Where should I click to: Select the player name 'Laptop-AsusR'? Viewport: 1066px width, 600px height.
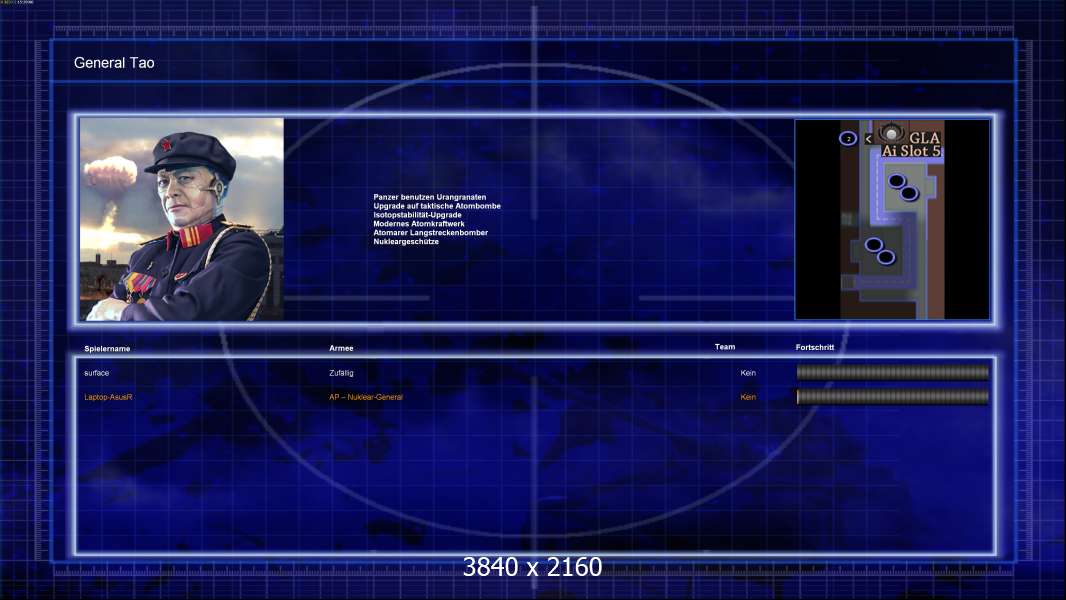(x=108, y=397)
